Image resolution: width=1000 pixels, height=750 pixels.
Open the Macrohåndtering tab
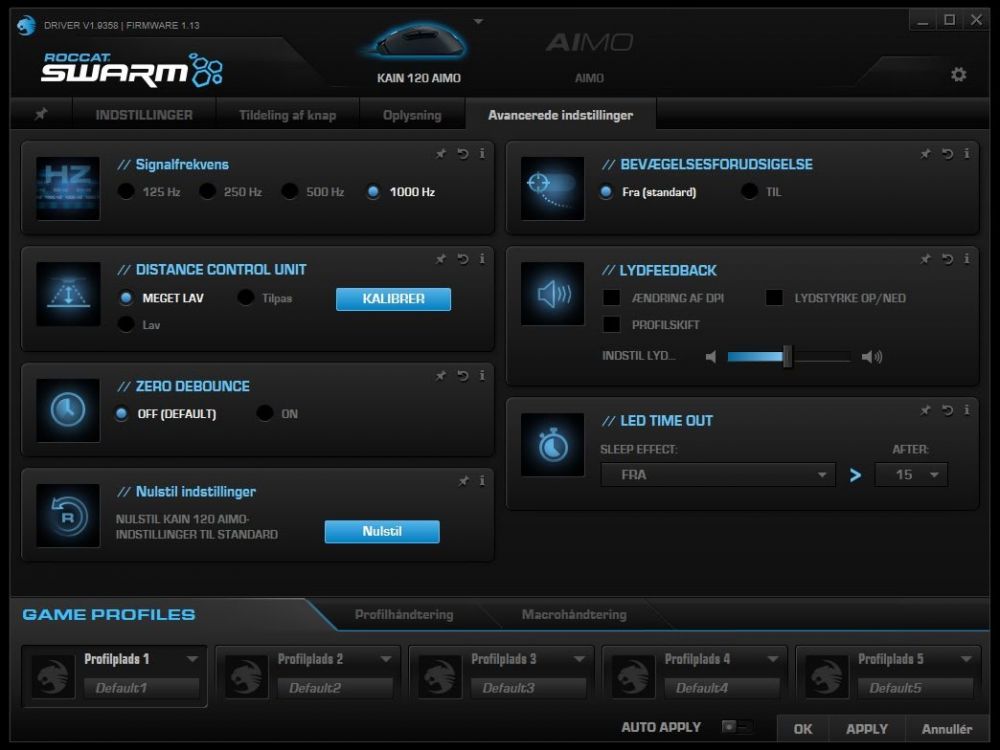coord(574,614)
